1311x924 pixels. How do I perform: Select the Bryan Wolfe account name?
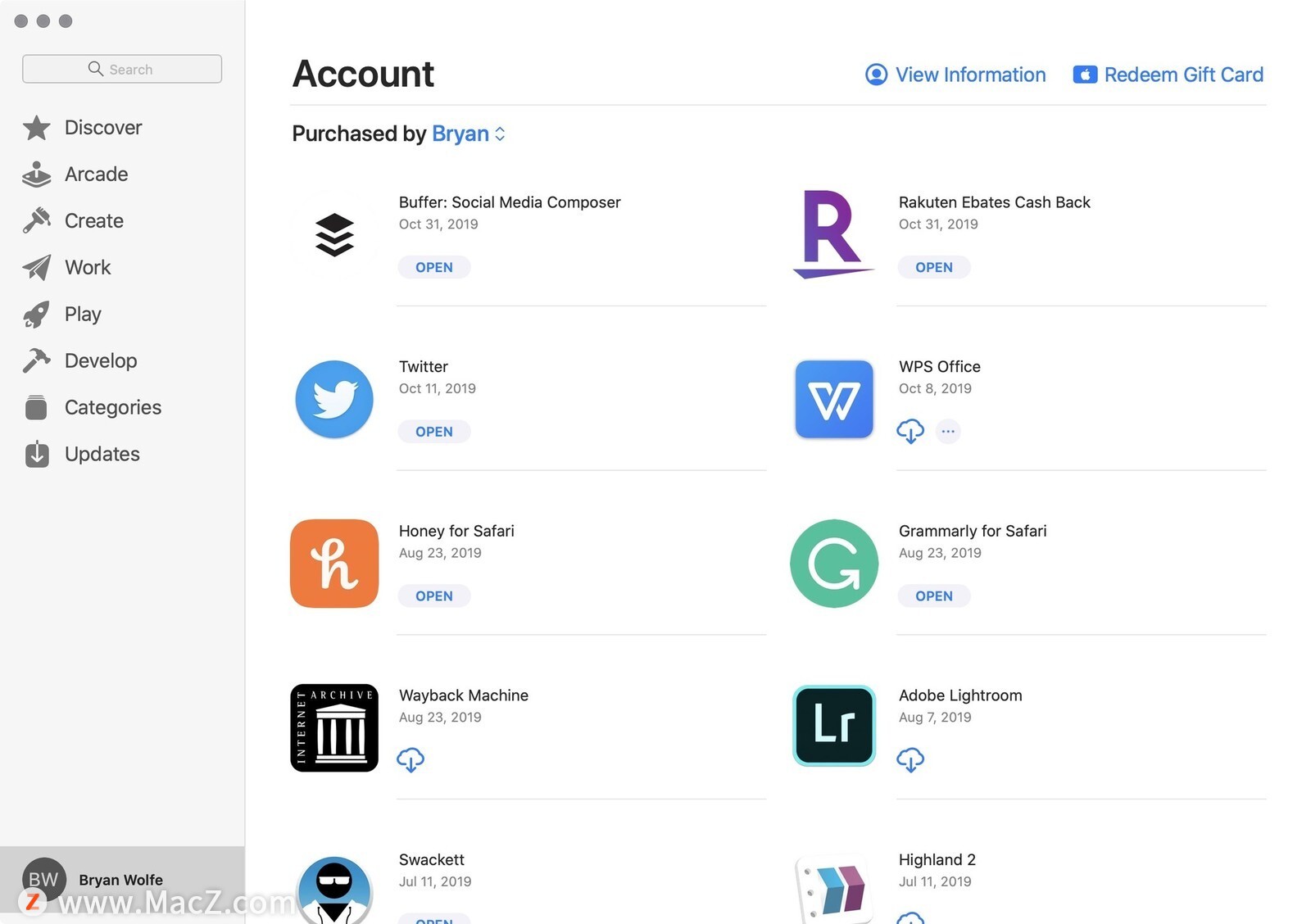coord(120,880)
